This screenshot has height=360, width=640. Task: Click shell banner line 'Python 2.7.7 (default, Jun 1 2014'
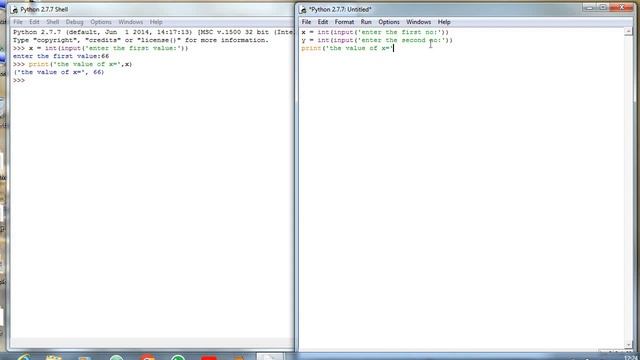[x=153, y=32]
